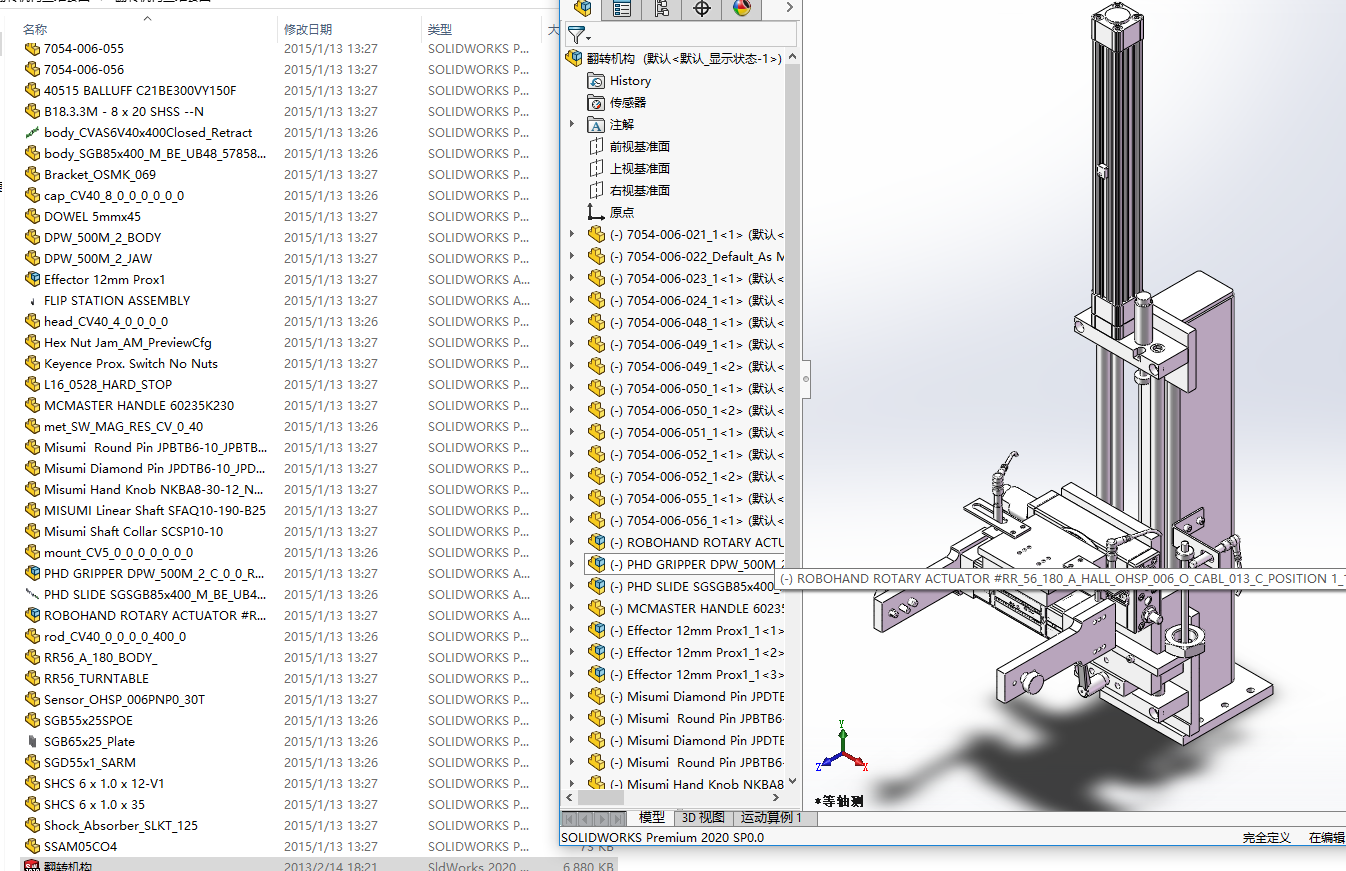
Task: Expand the Effector 12mm Prox1_1<2> node
Action: tap(572, 653)
